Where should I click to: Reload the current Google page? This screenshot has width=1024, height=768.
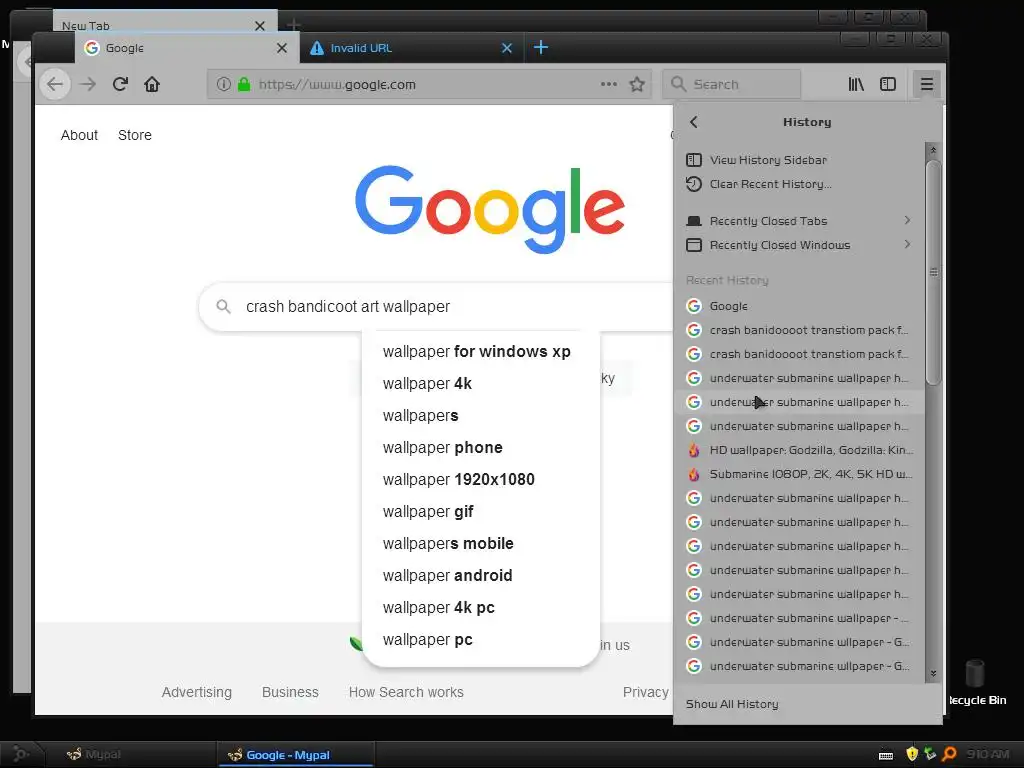tap(120, 84)
